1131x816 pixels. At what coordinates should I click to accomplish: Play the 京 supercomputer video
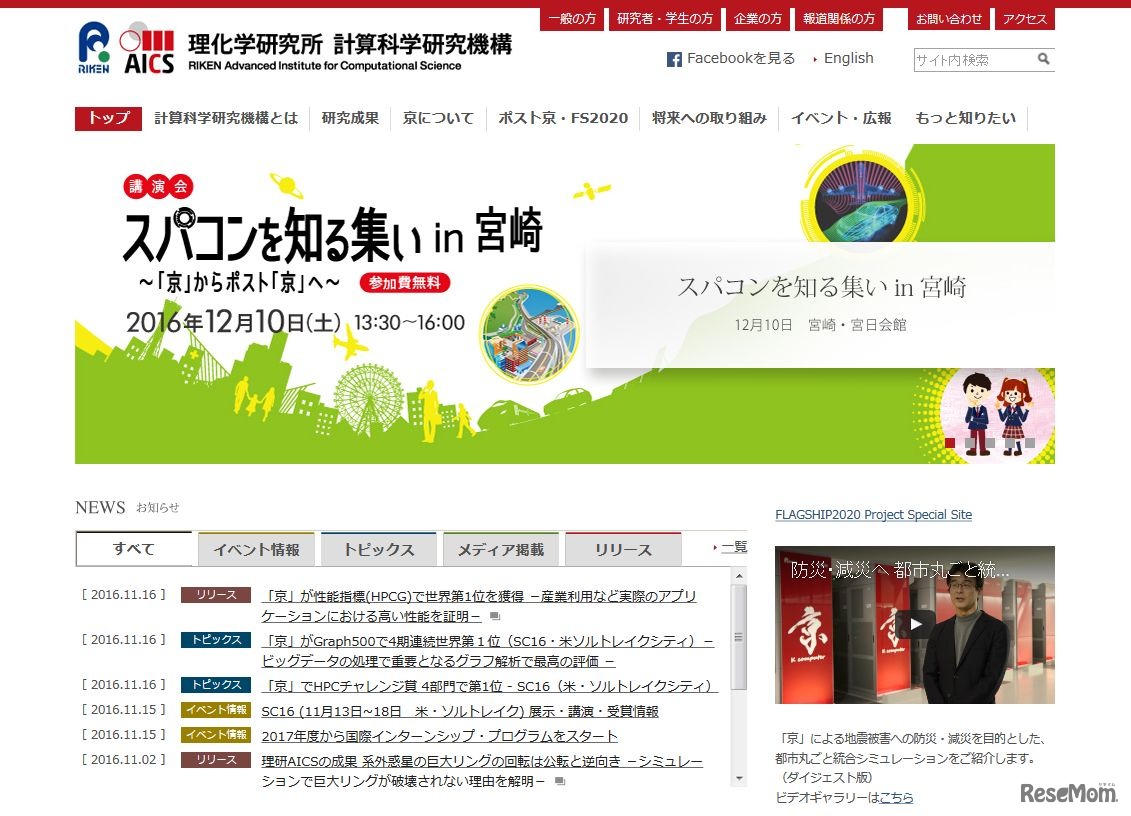pyautogui.click(x=914, y=624)
